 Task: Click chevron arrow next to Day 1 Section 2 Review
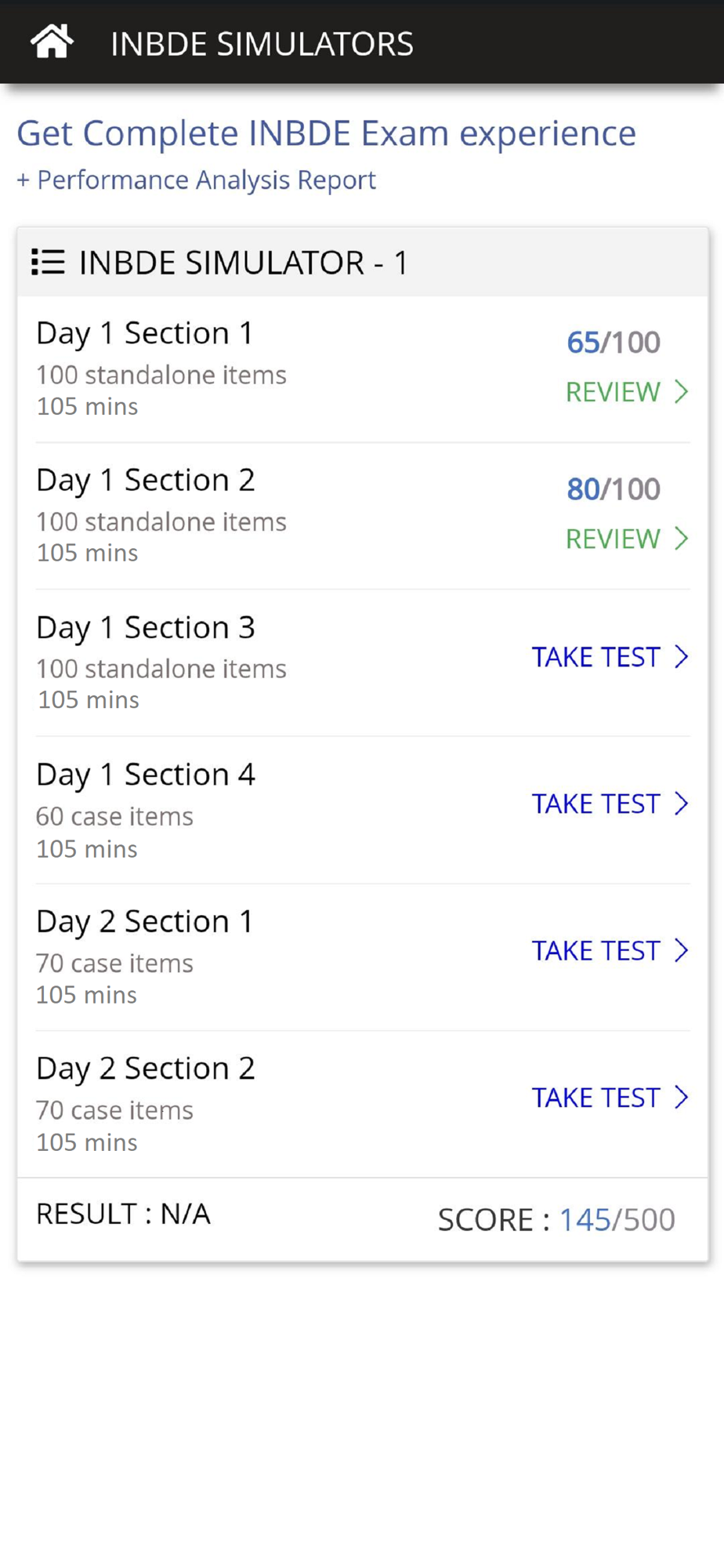[x=681, y=539]
